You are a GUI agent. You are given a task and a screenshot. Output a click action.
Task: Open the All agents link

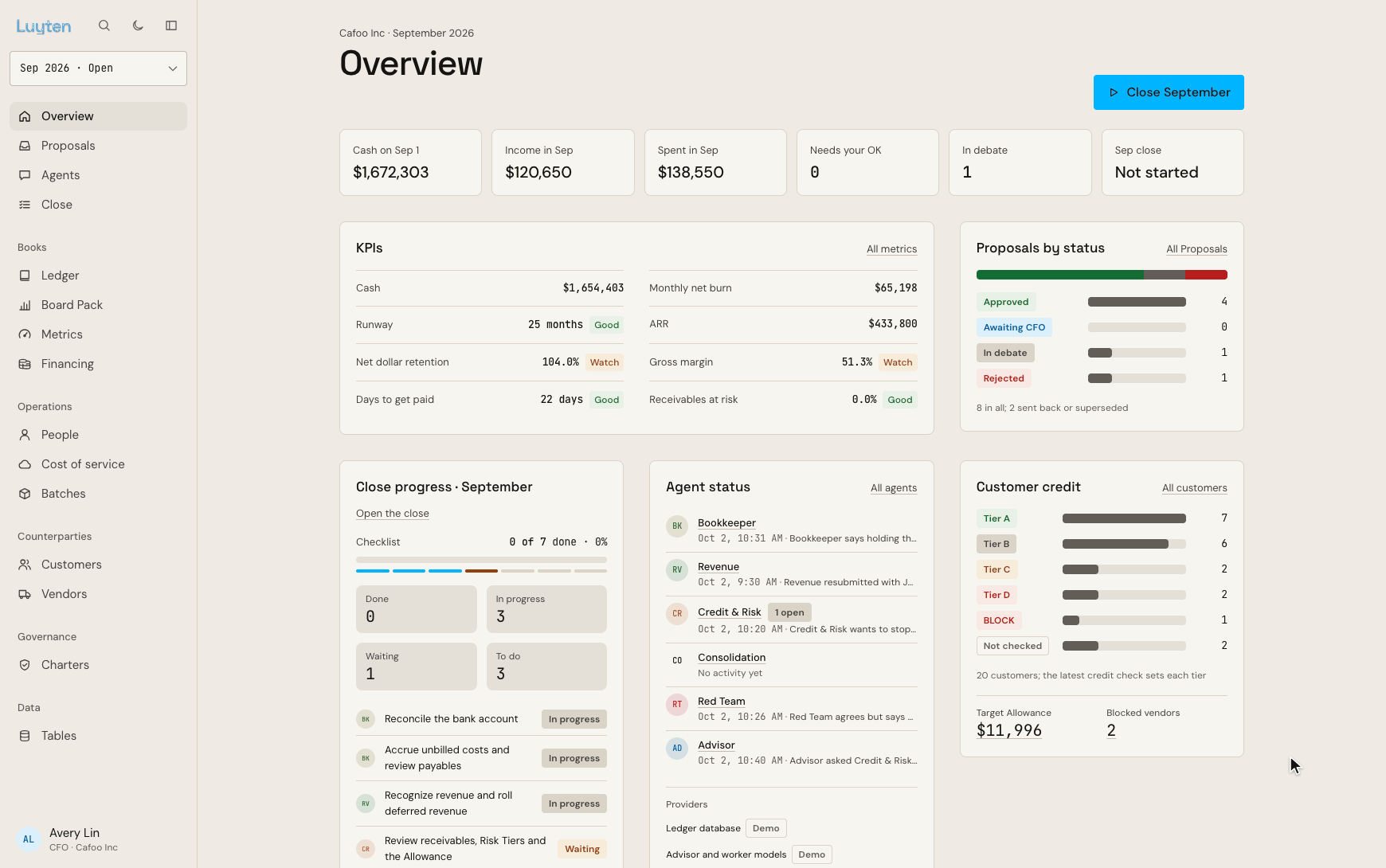[x=894, y=488]
